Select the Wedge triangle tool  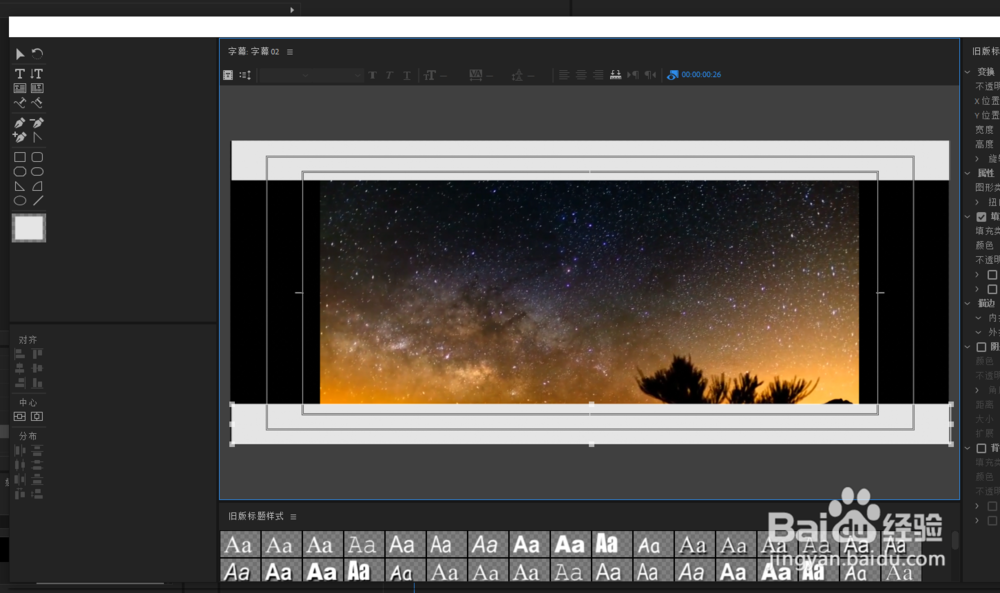coord(20,186)
